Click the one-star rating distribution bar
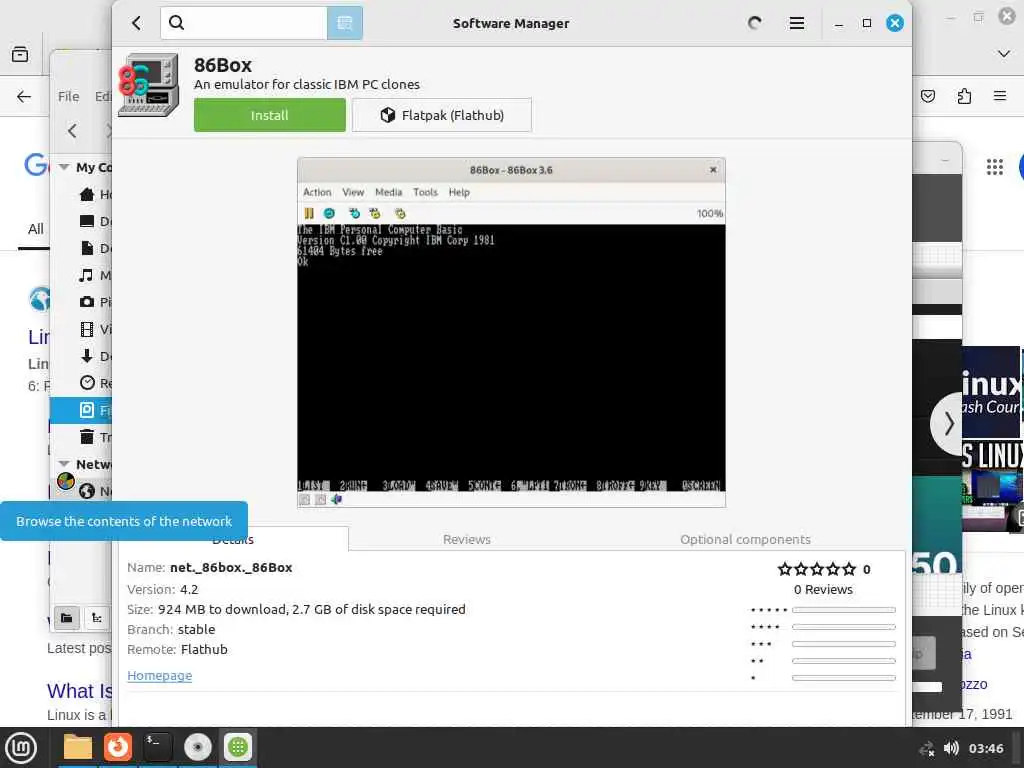Viewport: 1024px width, 768px height. pos(844,678)
